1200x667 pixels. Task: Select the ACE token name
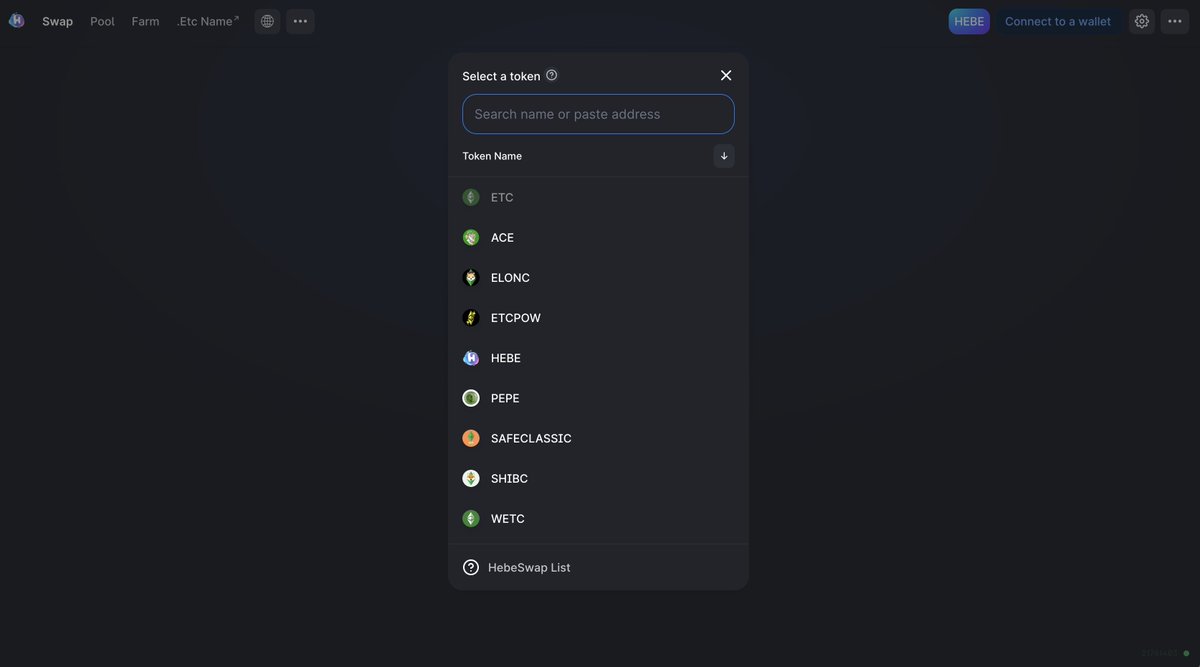tap(502, 237)
